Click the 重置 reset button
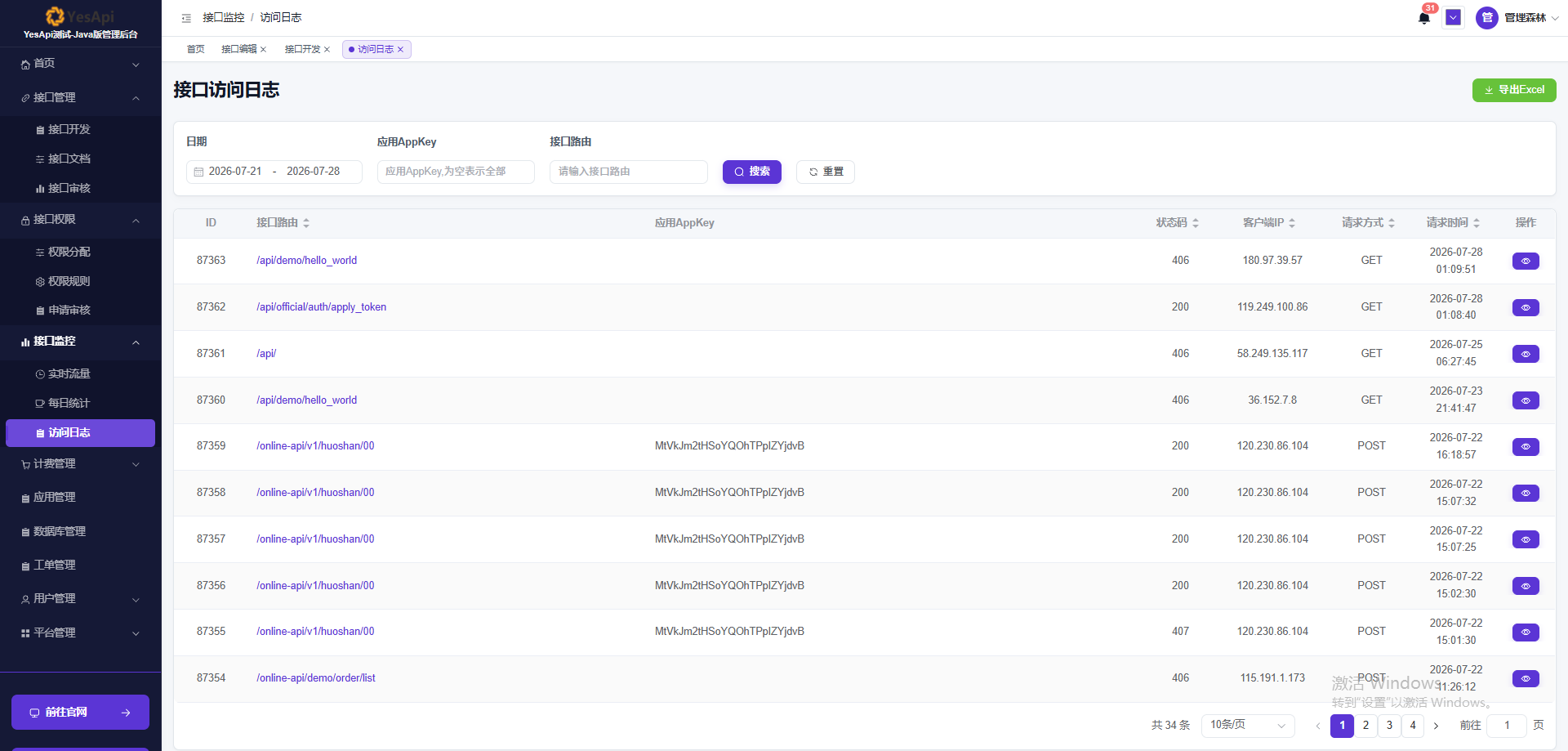This screenshot has height=751, width=1568. pos(826,172)
